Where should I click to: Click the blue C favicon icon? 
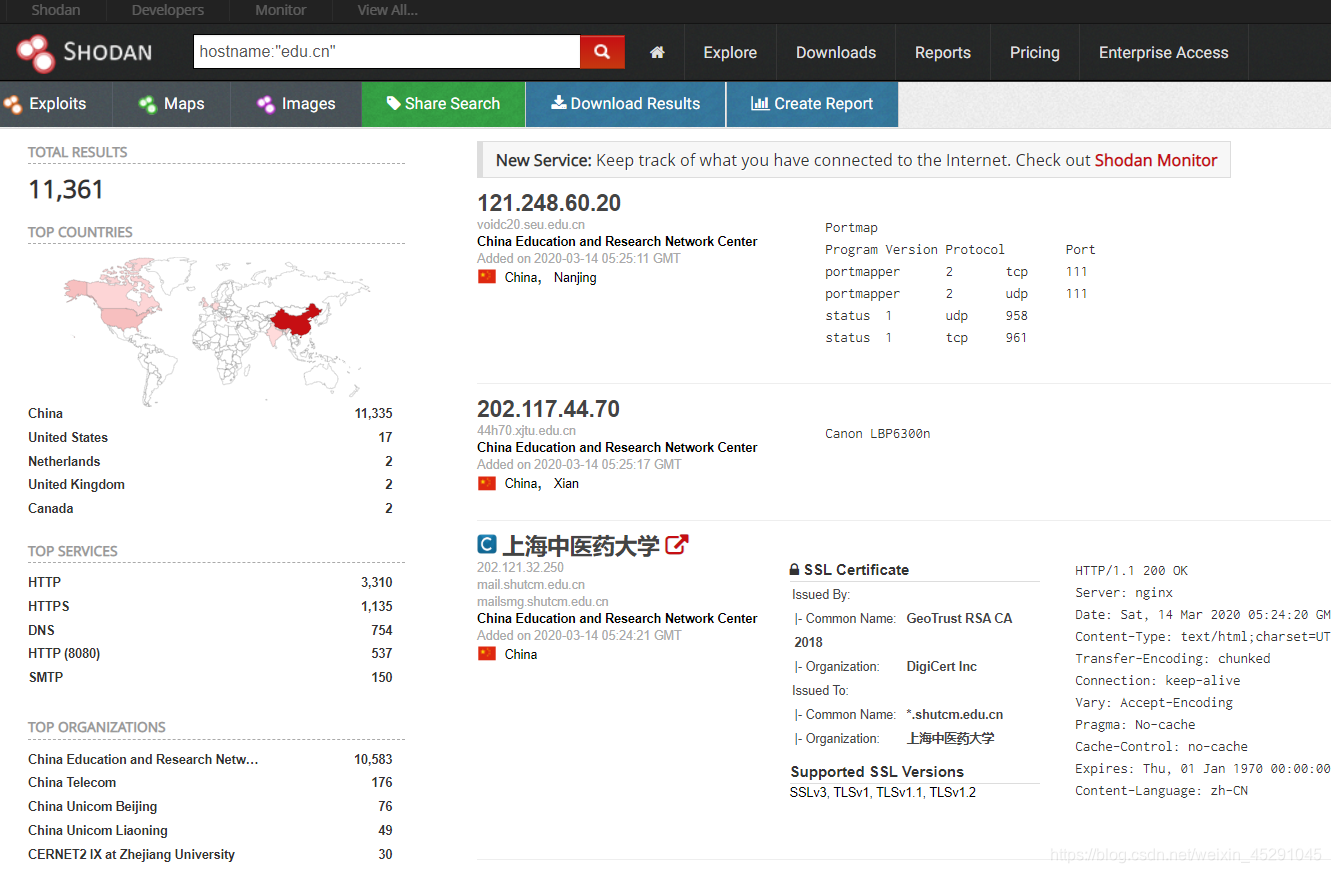[x=487, y=545]
